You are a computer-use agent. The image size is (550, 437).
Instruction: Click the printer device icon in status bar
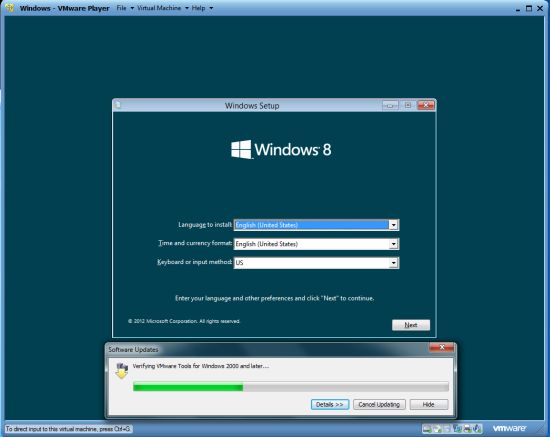(468, 429)
